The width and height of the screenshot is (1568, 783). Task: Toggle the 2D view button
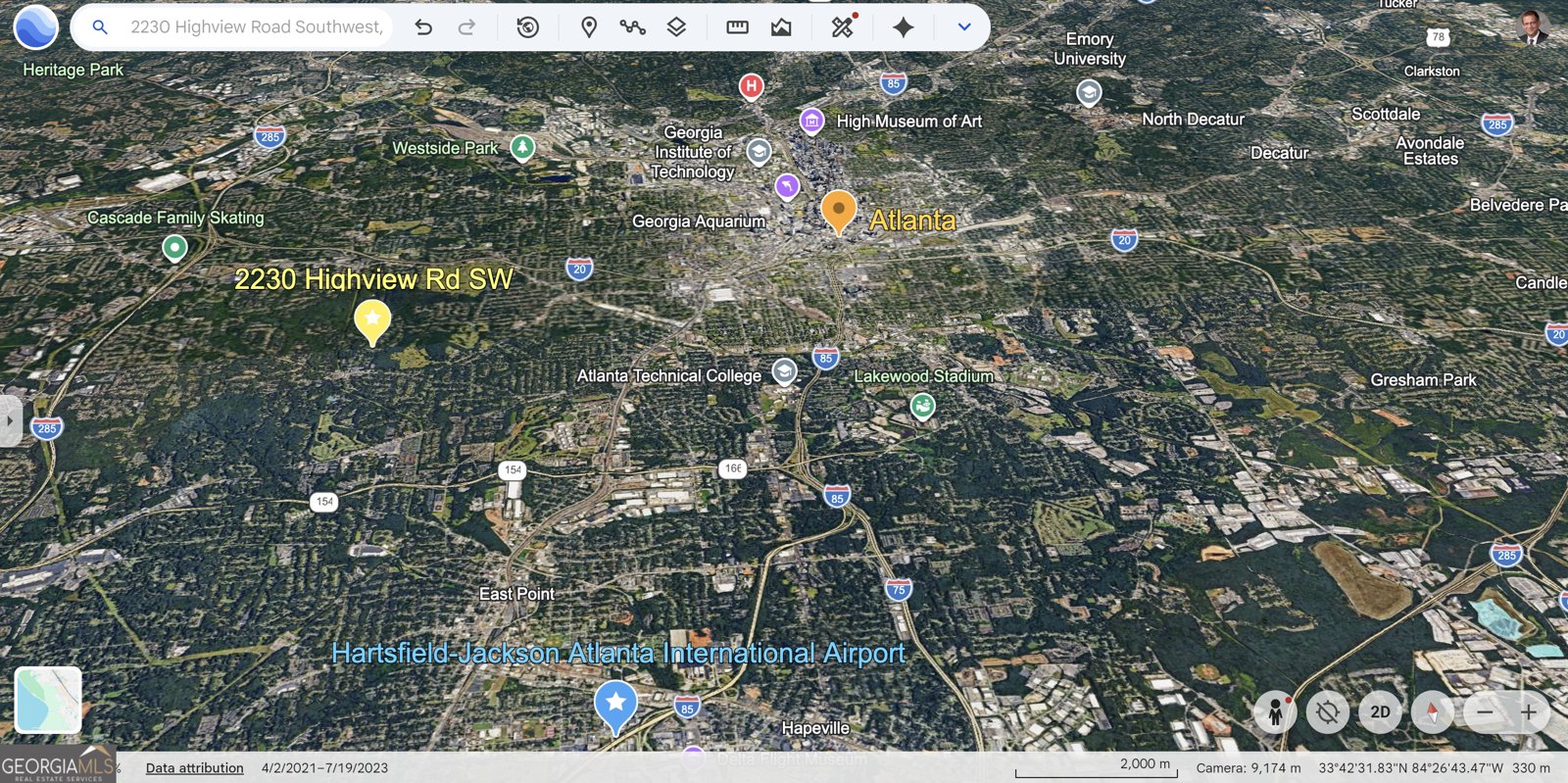tap(1380, 712)
